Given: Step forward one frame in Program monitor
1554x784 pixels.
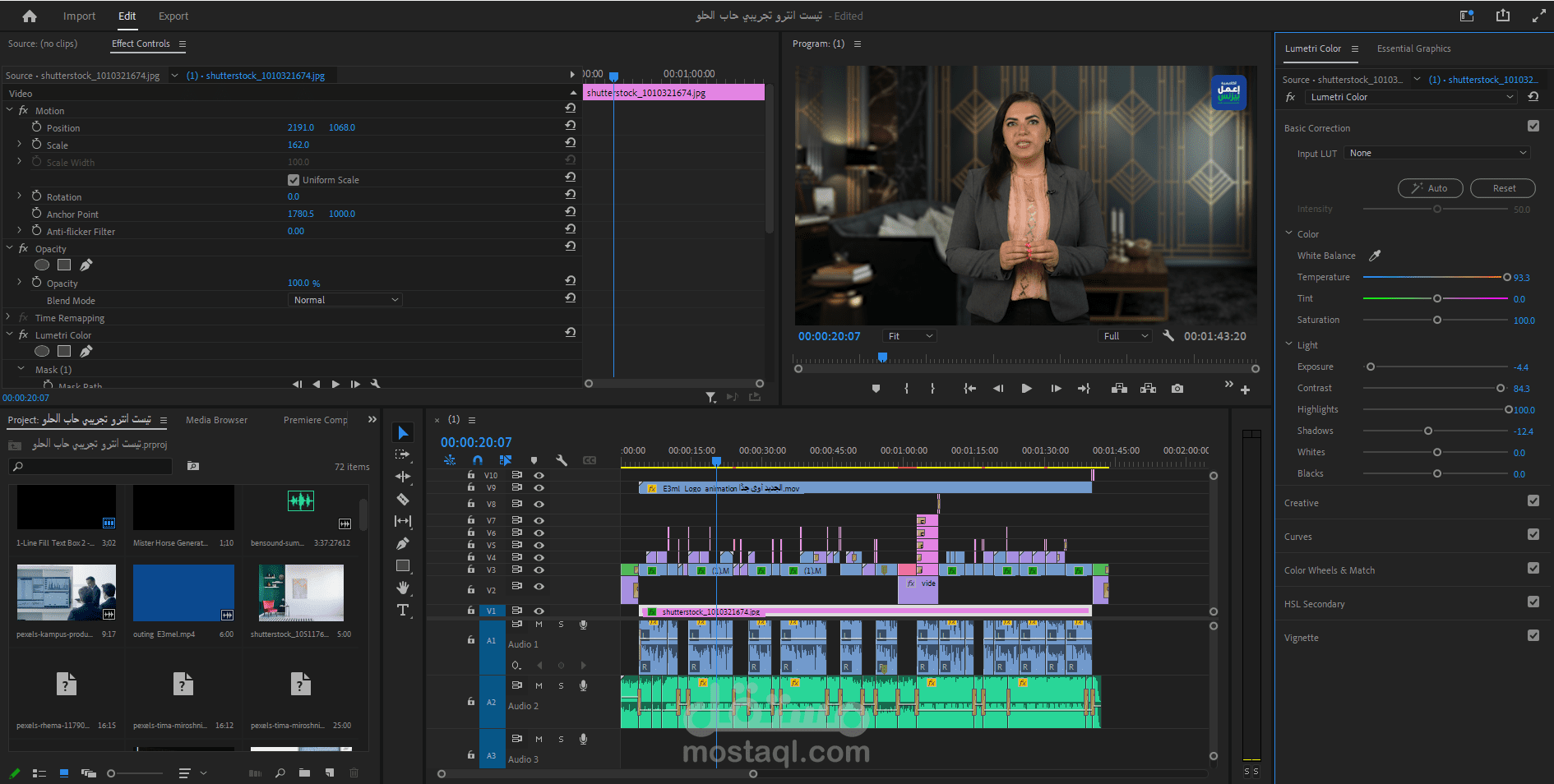Looking at the screenshot, I should click(1056, 389).
